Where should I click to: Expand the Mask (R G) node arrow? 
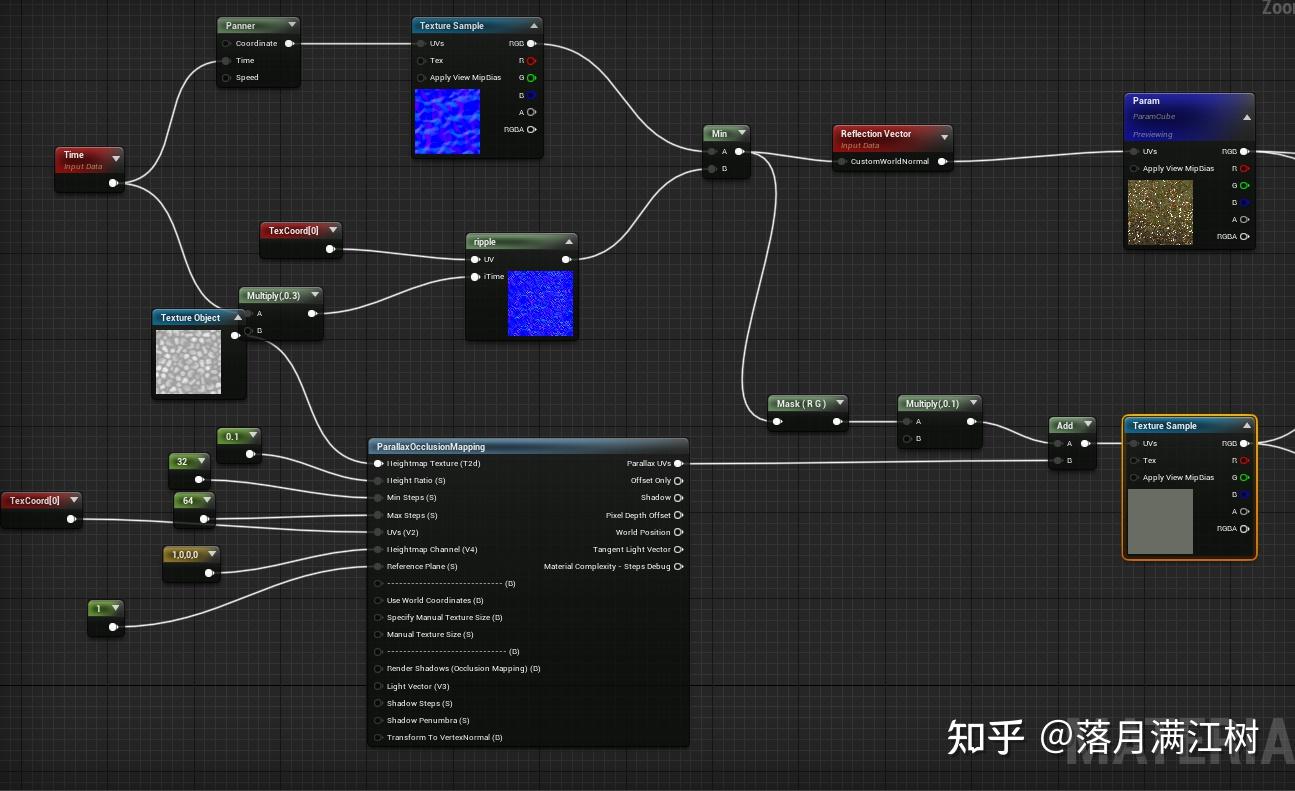tap(840, 403)
